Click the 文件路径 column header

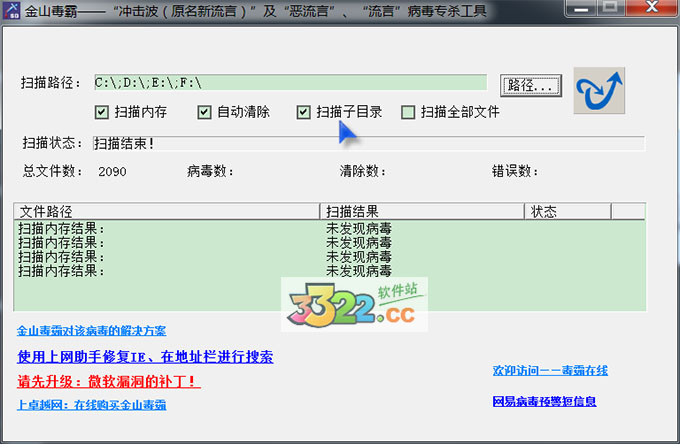167,212
